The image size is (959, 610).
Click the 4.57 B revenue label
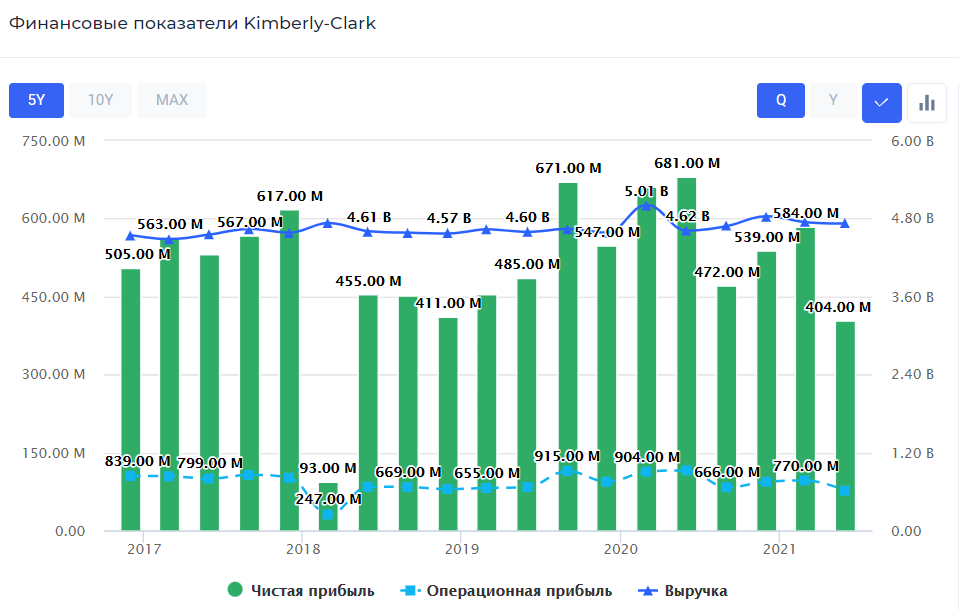pos(449,218)
